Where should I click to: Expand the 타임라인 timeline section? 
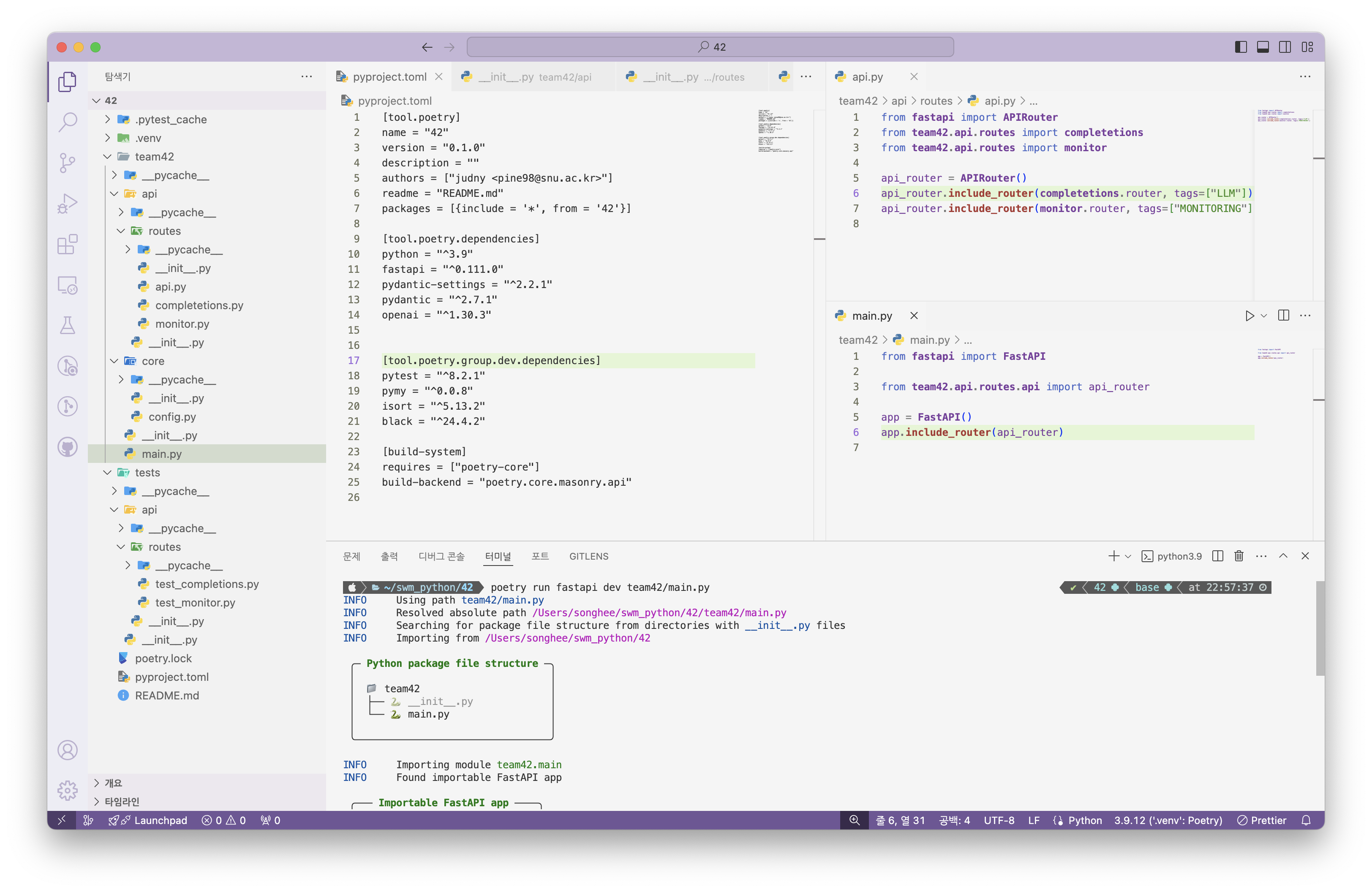pyautogui.click(x=207, y=801)
